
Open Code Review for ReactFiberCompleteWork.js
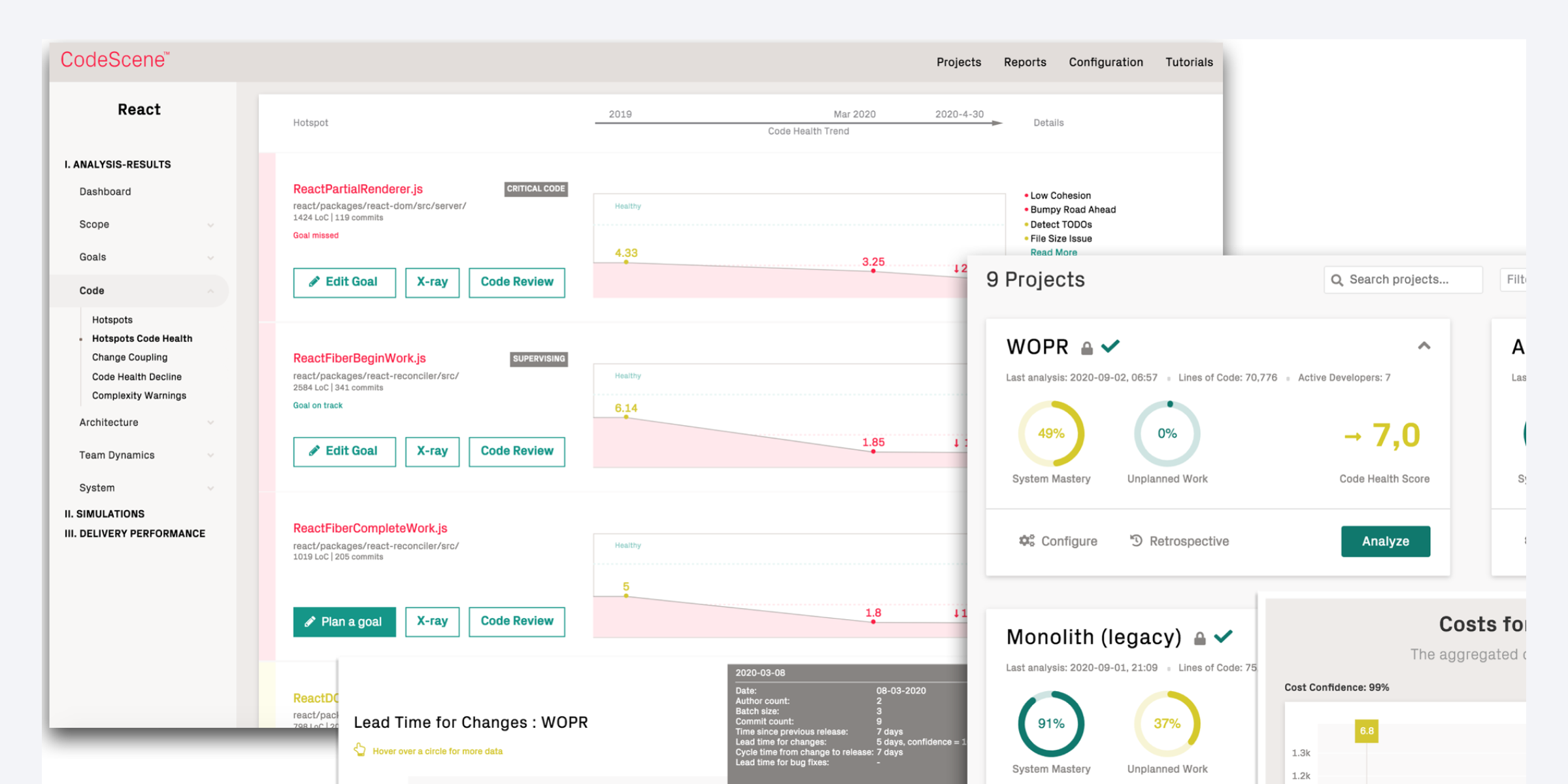[516, 621]
